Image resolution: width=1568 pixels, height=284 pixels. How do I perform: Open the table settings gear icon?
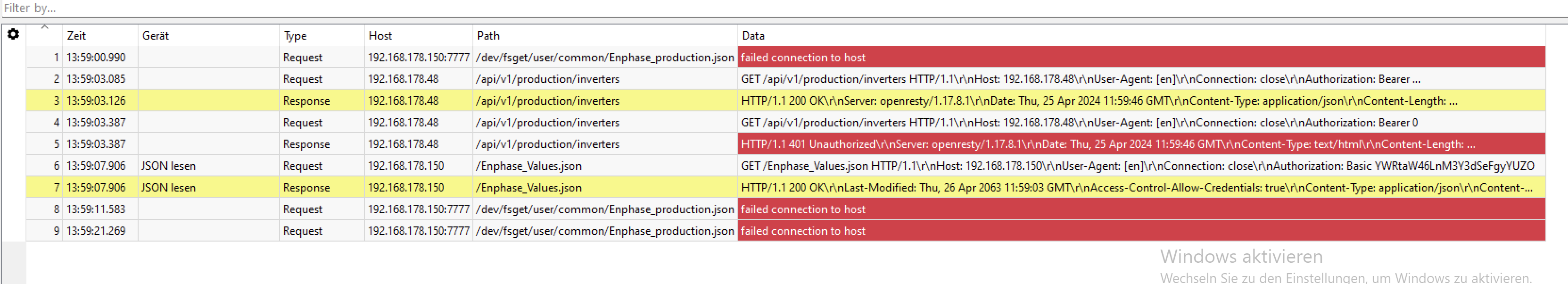click(13, 35)
